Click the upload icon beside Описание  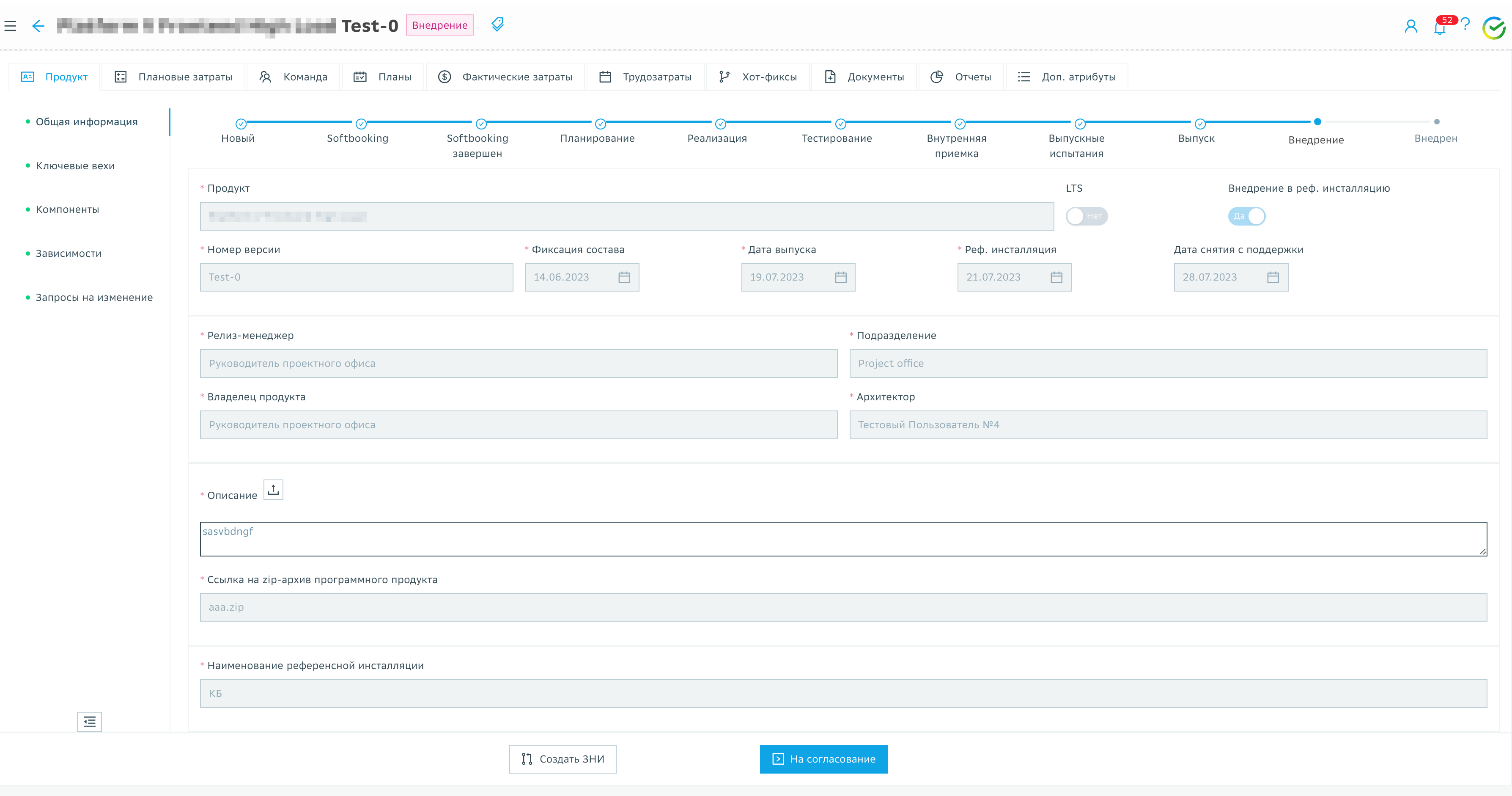click(273, 490)
